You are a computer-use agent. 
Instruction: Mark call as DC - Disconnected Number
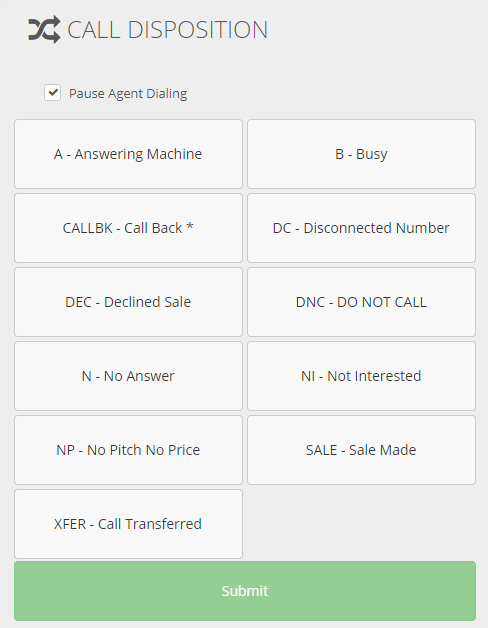pos(361,228)
